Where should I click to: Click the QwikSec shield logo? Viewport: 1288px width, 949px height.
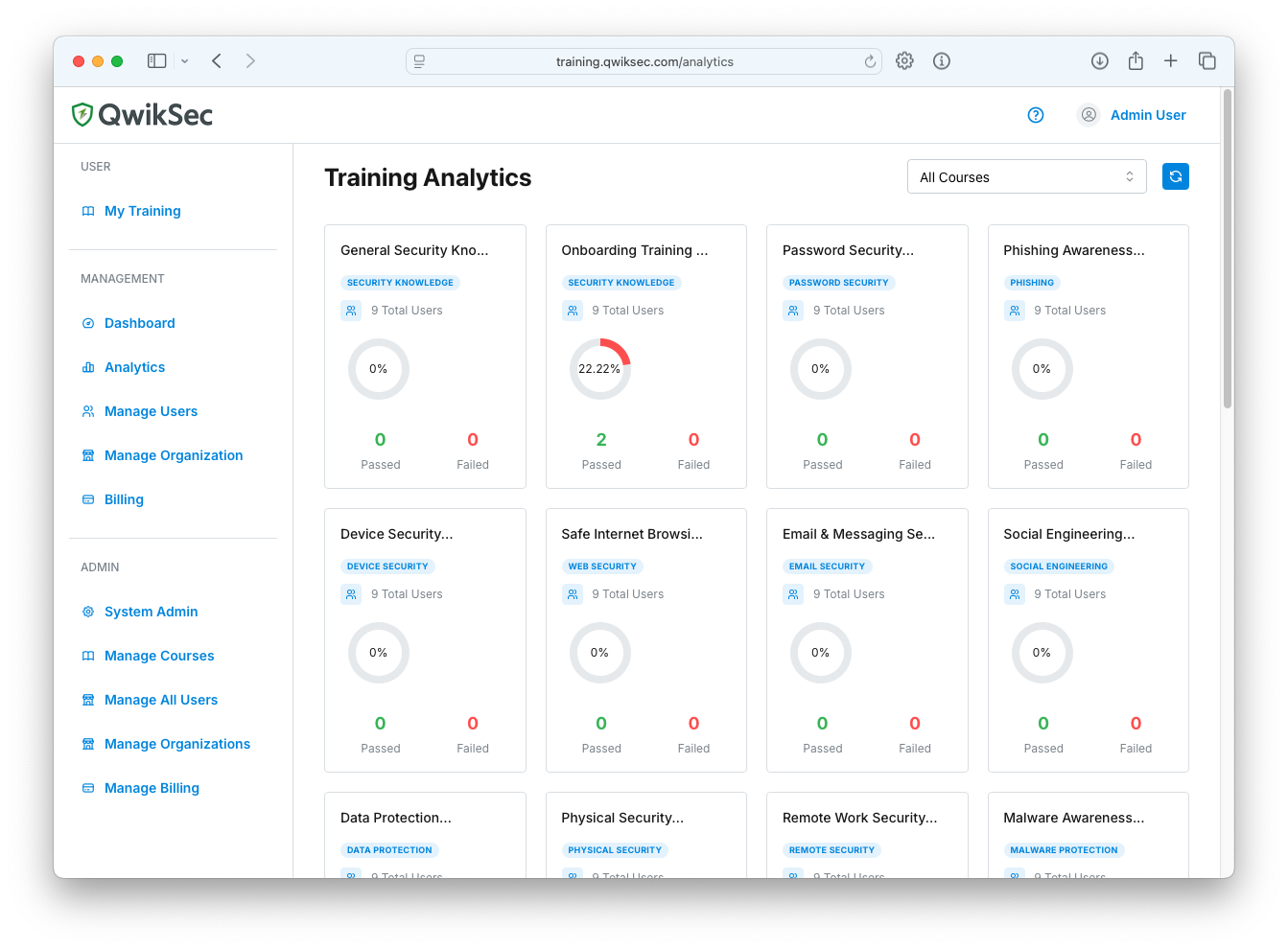[82, 115]
